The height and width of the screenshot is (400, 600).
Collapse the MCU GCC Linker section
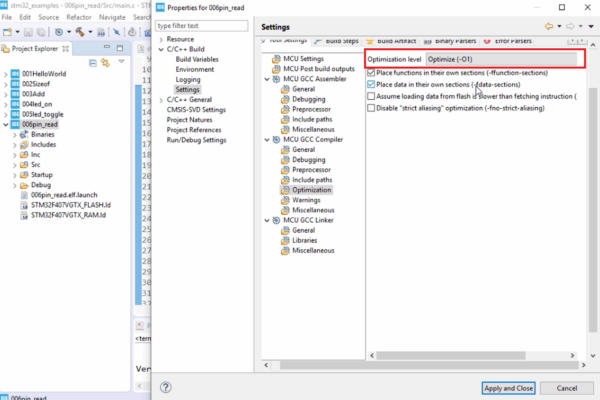[x=267, y=220]
